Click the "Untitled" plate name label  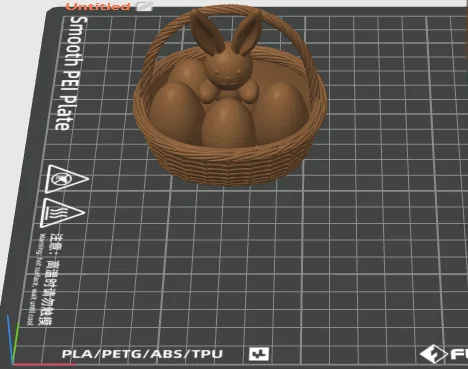coord(98,6)
